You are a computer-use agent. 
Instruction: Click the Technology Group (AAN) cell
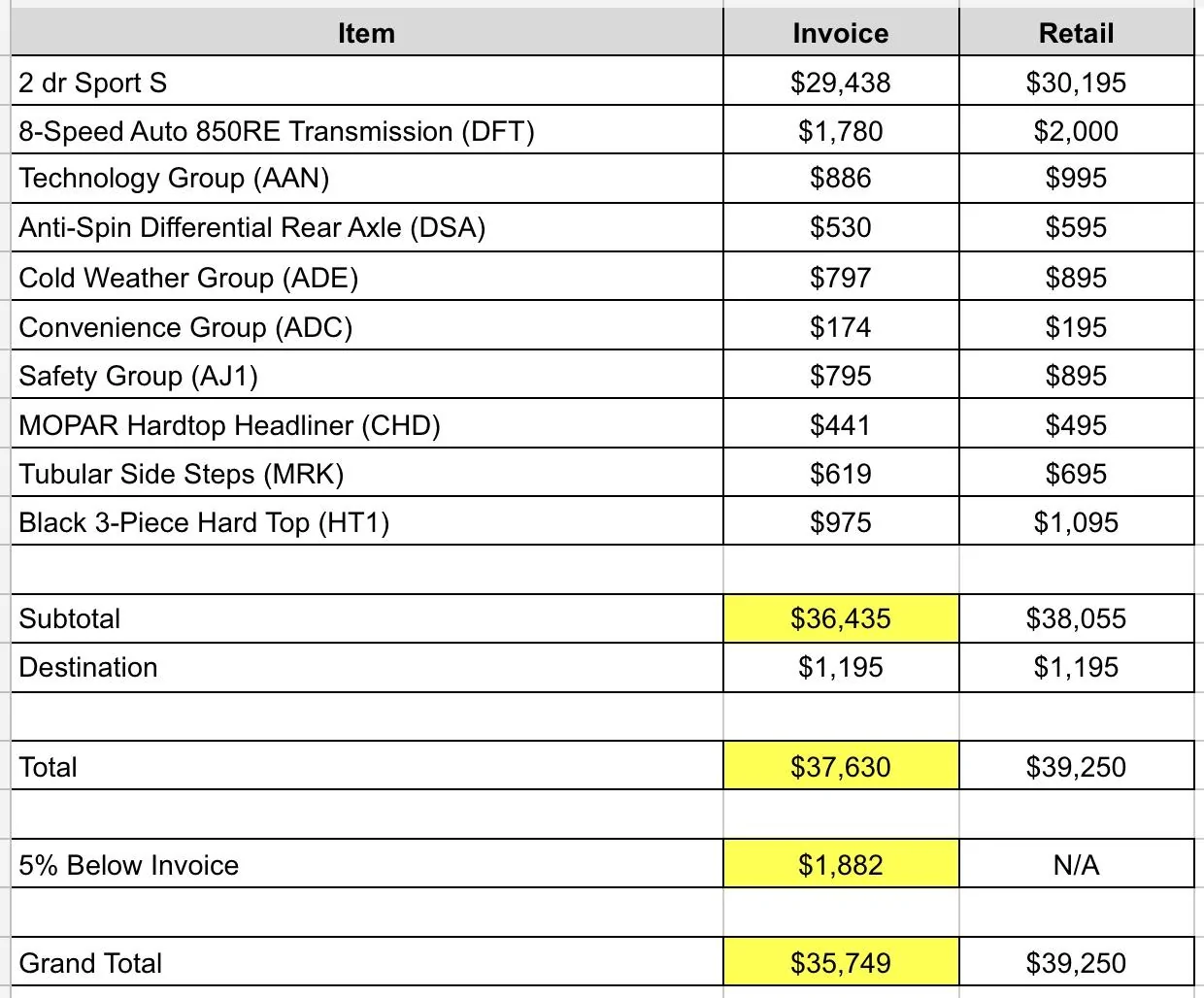(367, 179)
